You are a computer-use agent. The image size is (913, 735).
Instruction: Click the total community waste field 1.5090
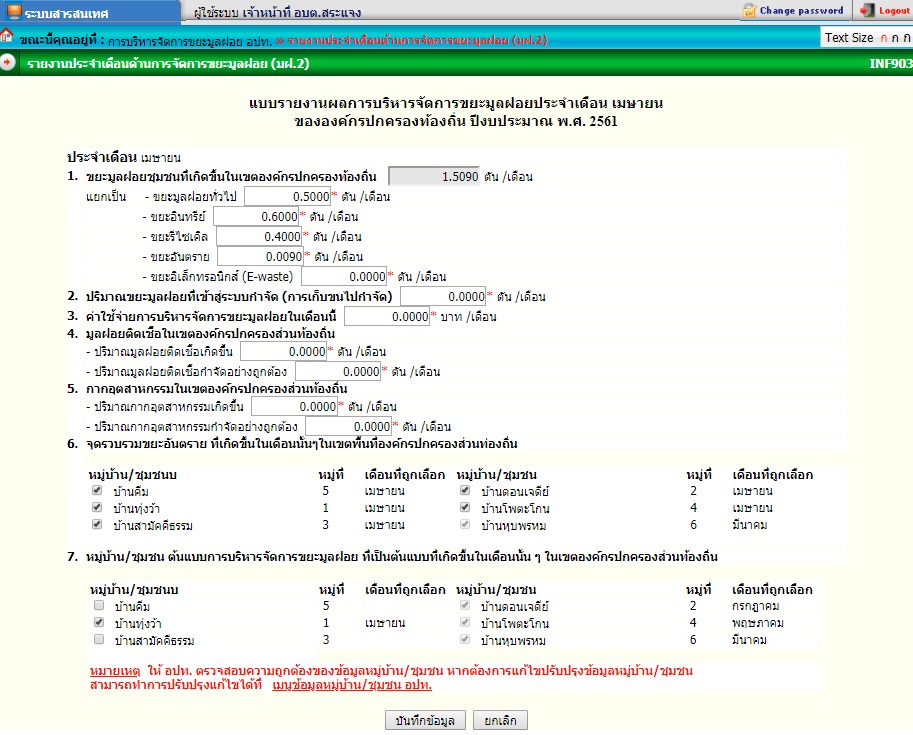[434, 176]
